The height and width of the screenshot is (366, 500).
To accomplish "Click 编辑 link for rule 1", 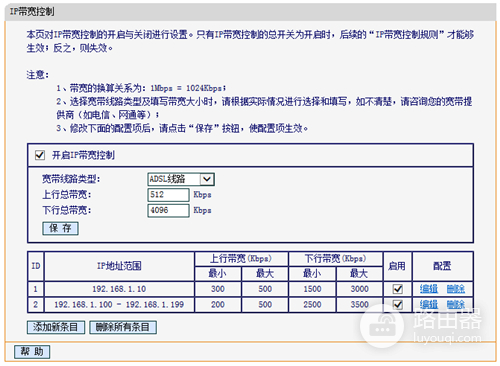I will pyautogui.click(x=428, y=289).
